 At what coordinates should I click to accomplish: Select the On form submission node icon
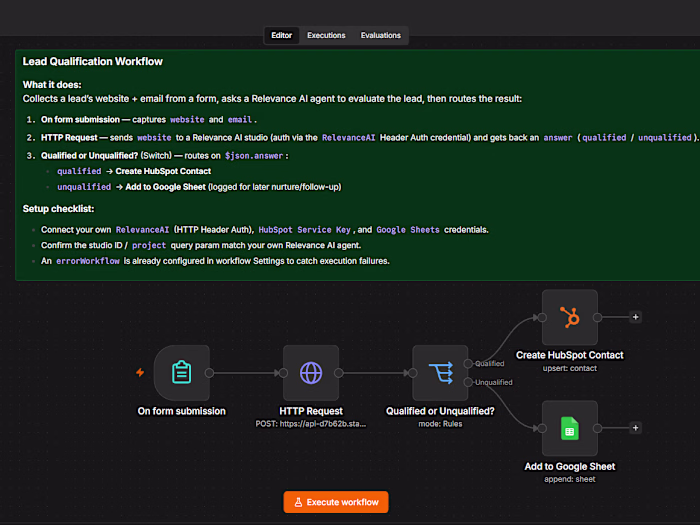pyautogui.click(x=182, y=373)
